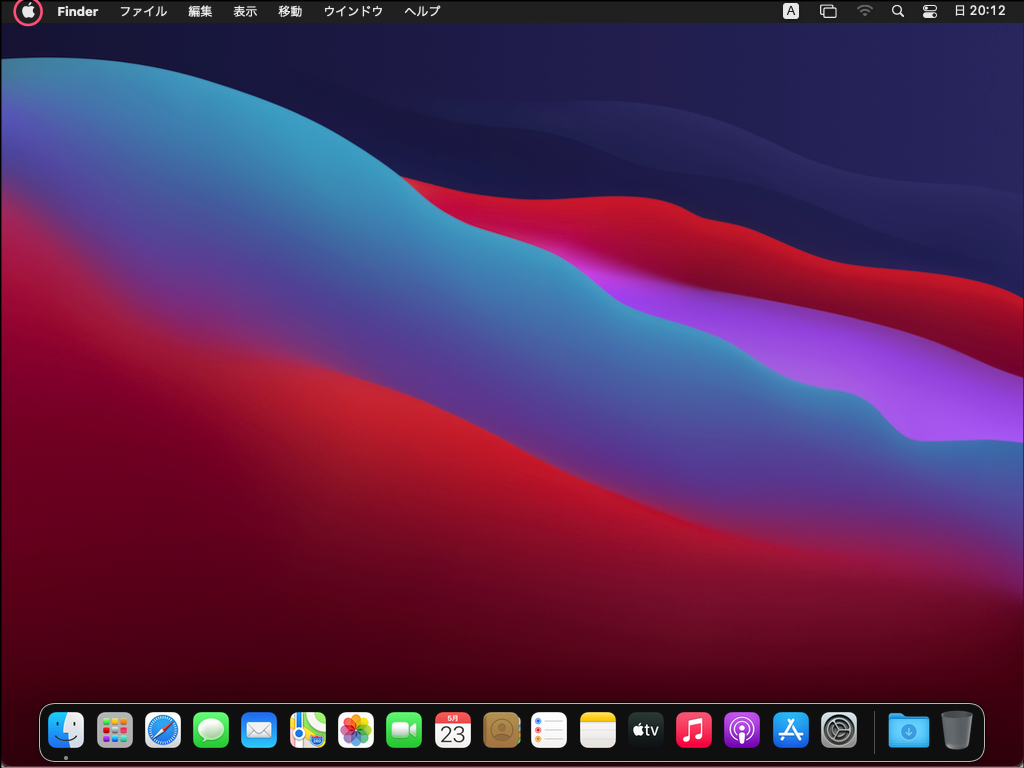The width and height of the screenshot is (1024, 768).
Task: Open Control Center icon
Action: tap(929, 11)
